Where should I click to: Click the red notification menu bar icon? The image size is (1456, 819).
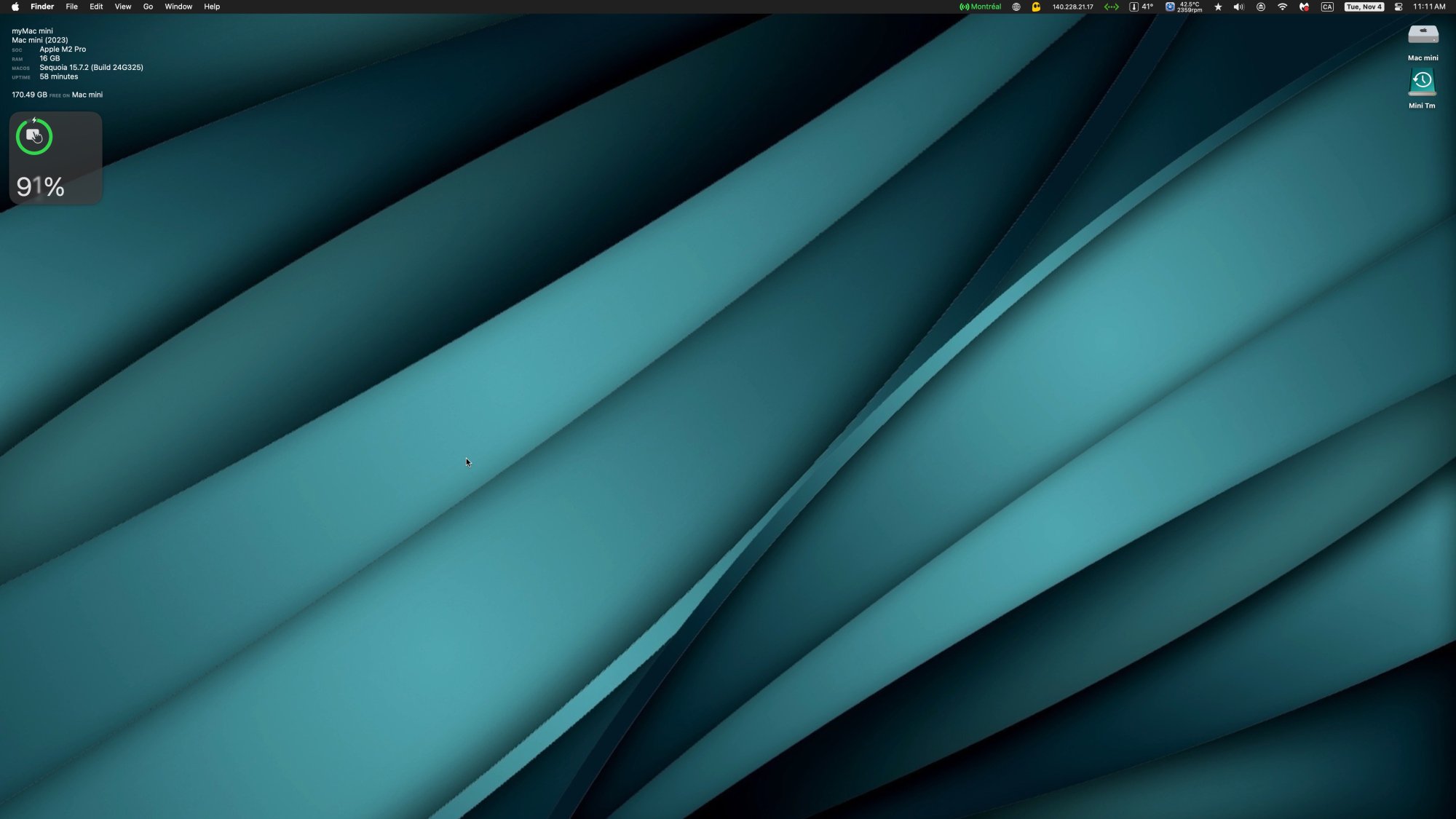pyautogui.click(x=1303, y=7)
